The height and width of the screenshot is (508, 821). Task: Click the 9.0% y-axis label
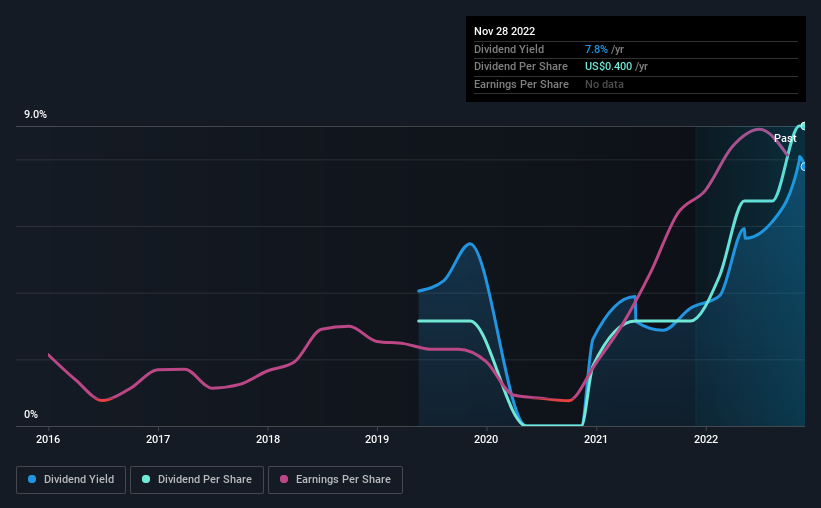pyautogui.click(x=35, y=114)
